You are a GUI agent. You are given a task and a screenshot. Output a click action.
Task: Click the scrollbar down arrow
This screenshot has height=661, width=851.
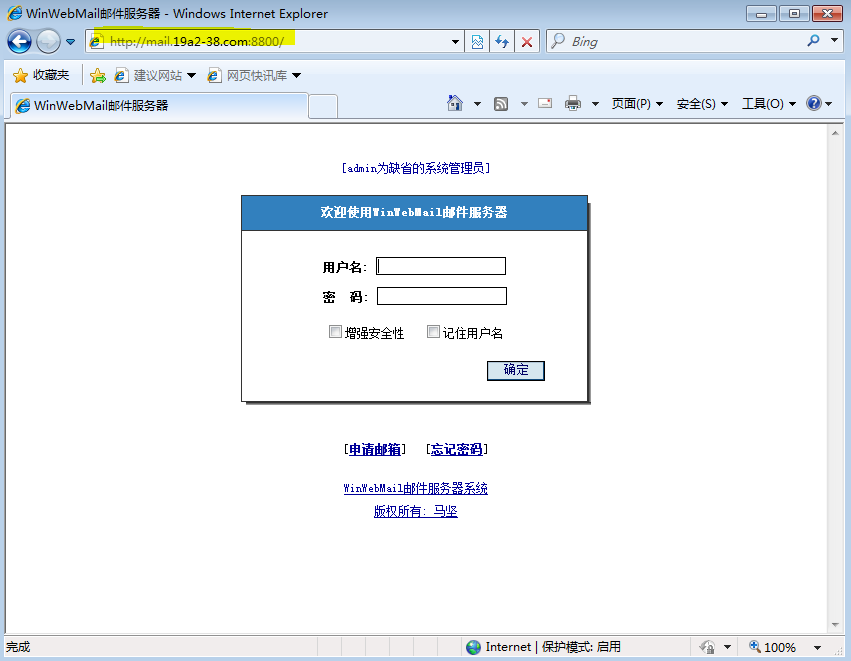click(835, 625)
